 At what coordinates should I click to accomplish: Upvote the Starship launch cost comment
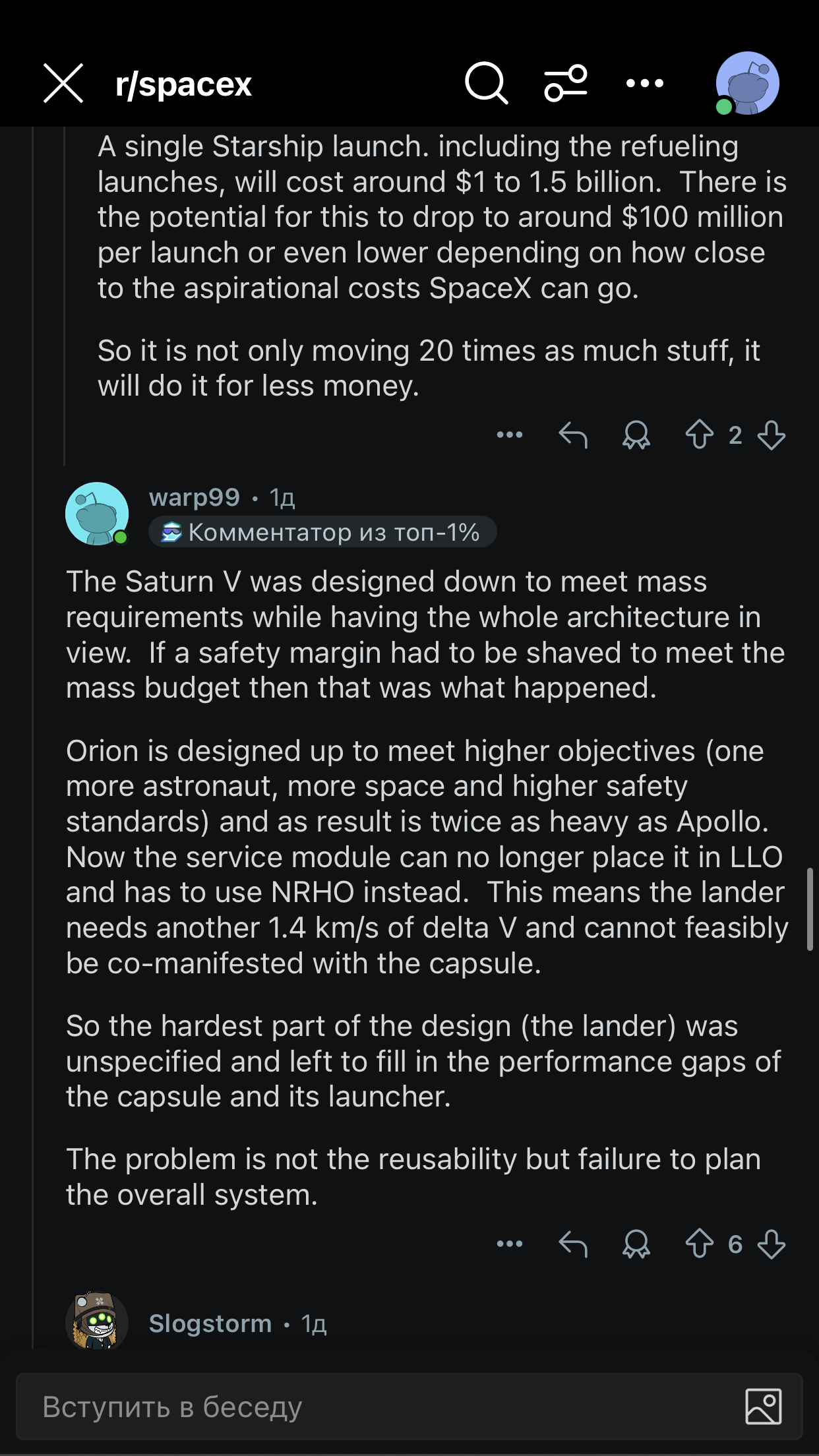(x=700, y=435)
